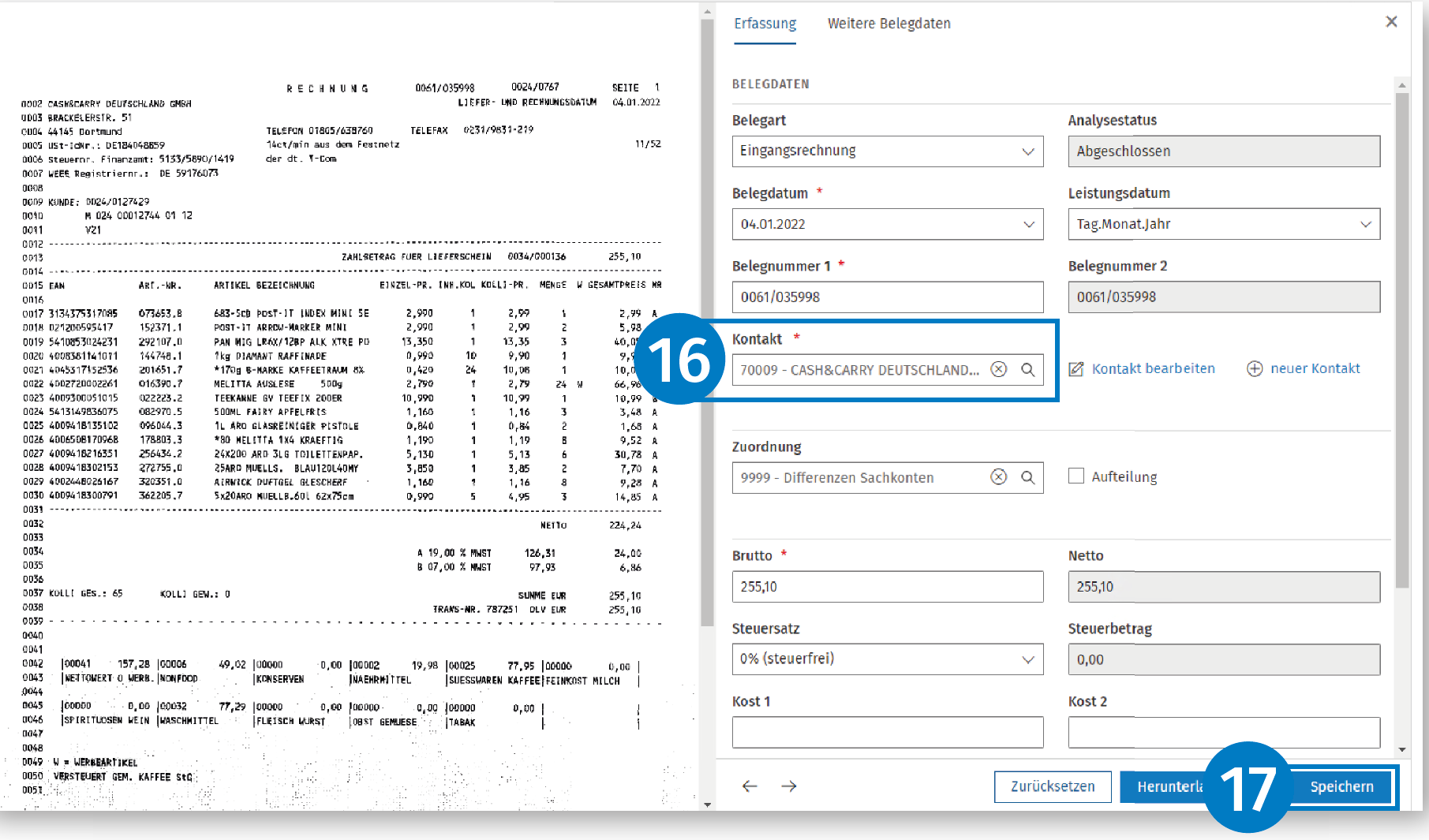Click the neuer Kontakt plus icon
Image resolution: width=1429 pixels, height=840 pixels.
point(1255,369)
